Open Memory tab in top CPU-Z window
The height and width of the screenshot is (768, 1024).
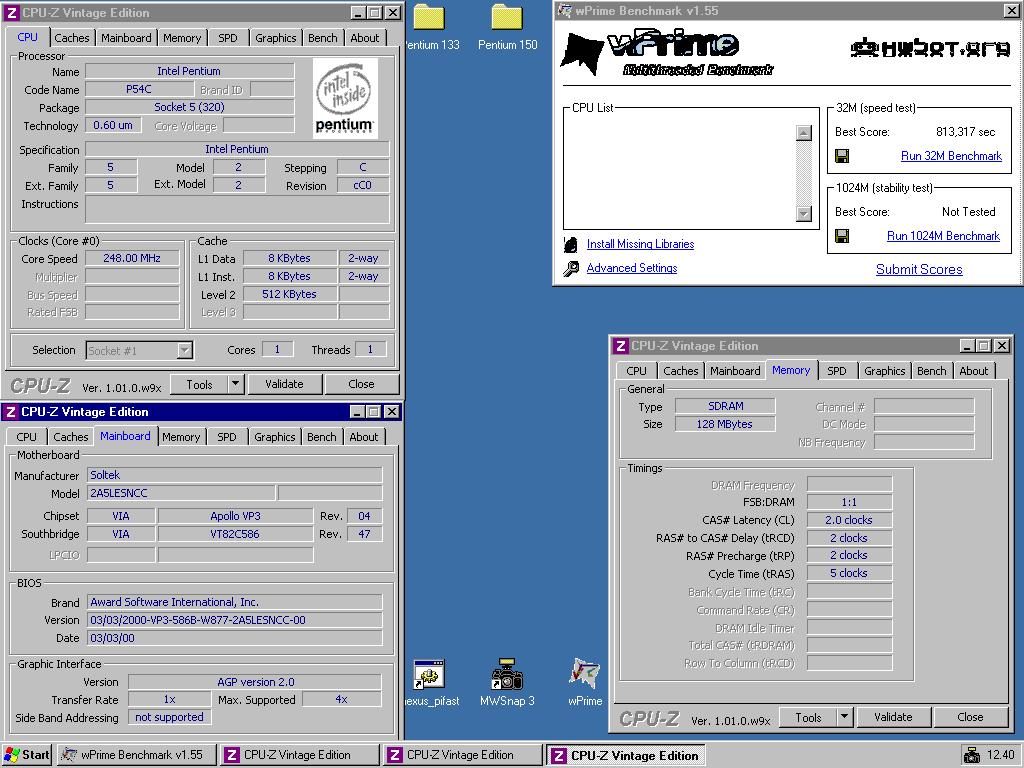pos(182,38)
